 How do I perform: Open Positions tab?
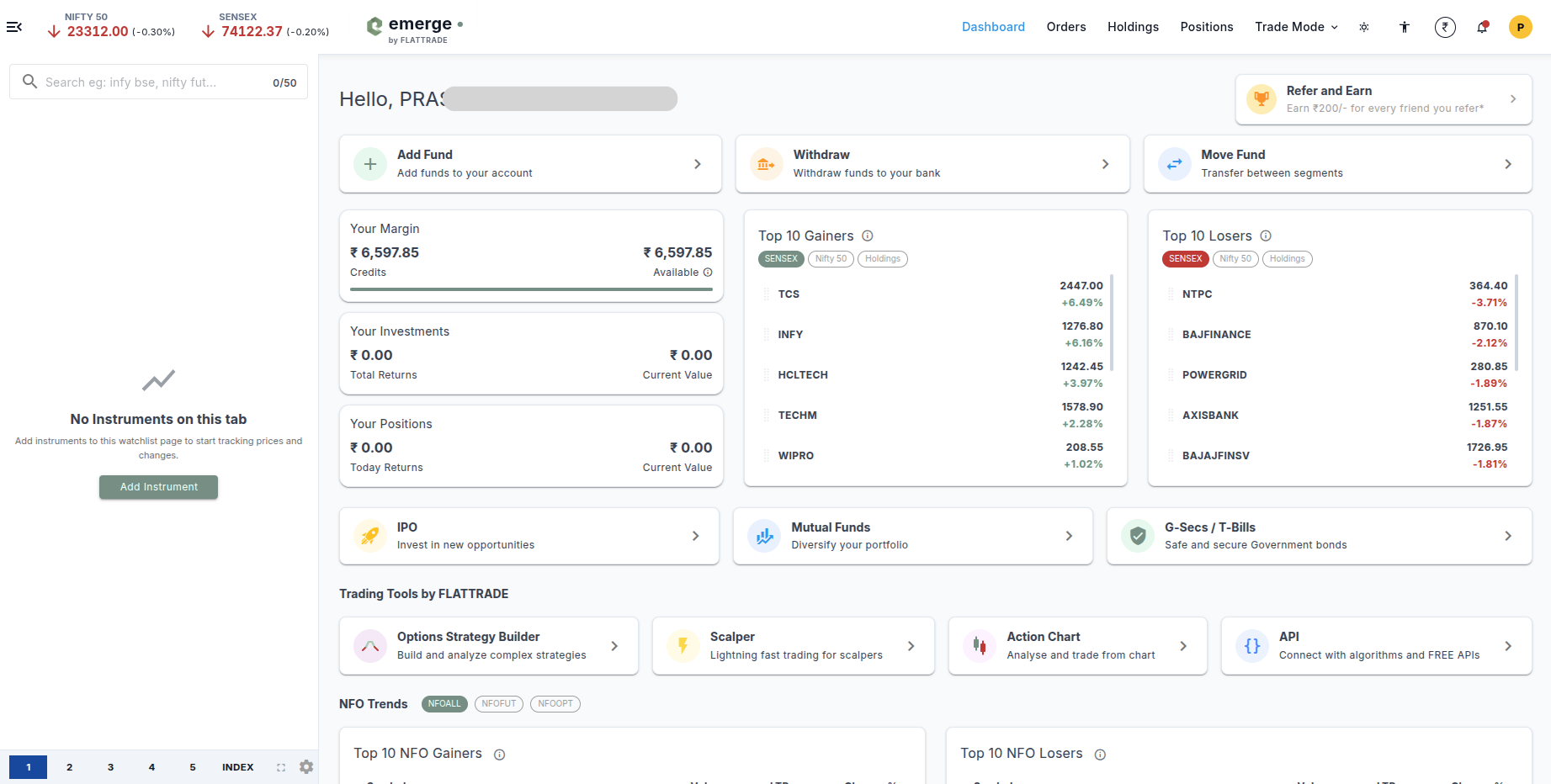click(x=1207, y=27)
